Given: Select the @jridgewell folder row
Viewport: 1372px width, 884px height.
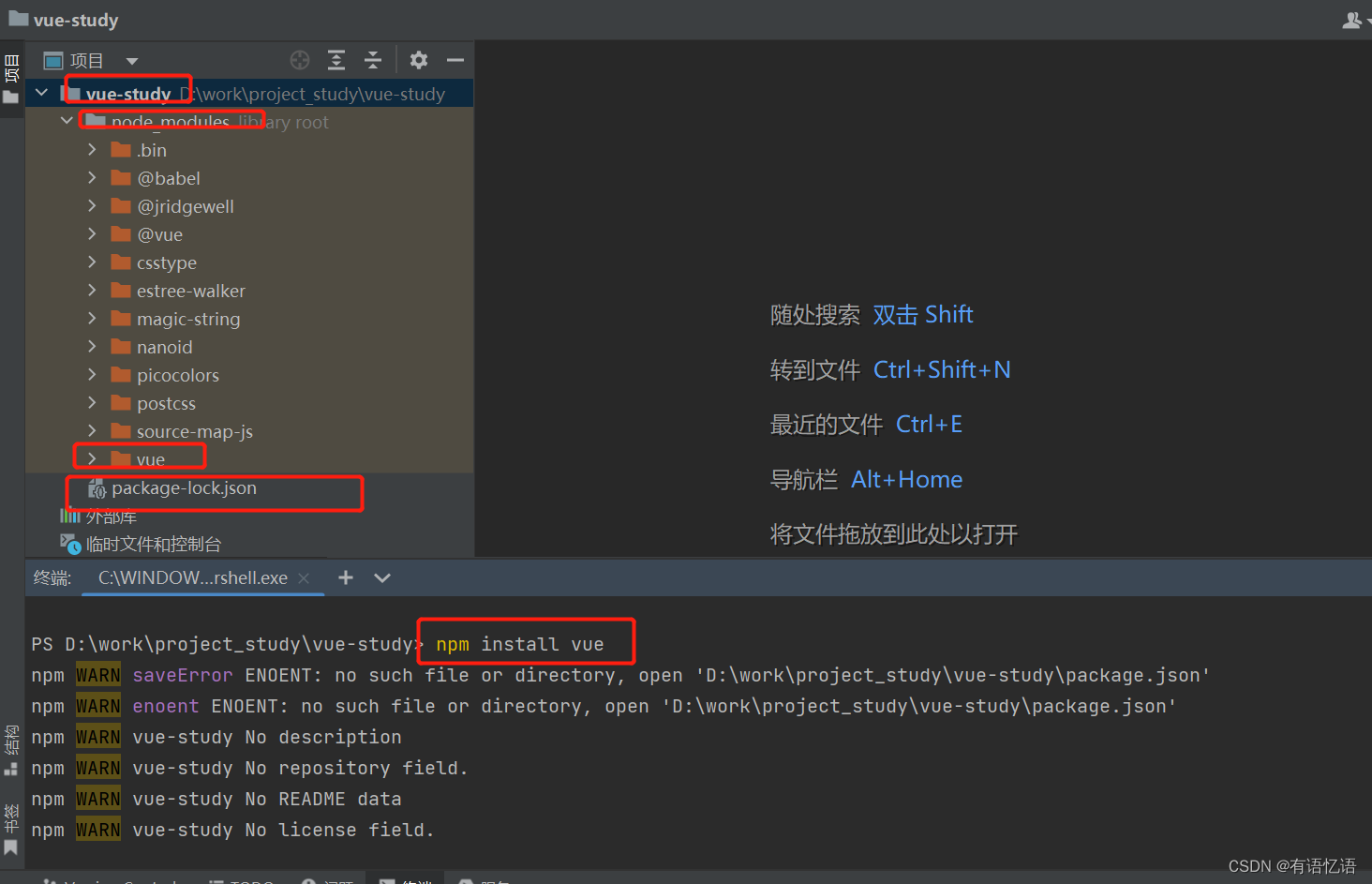Looking at the screenshot, I should (249, 206).
